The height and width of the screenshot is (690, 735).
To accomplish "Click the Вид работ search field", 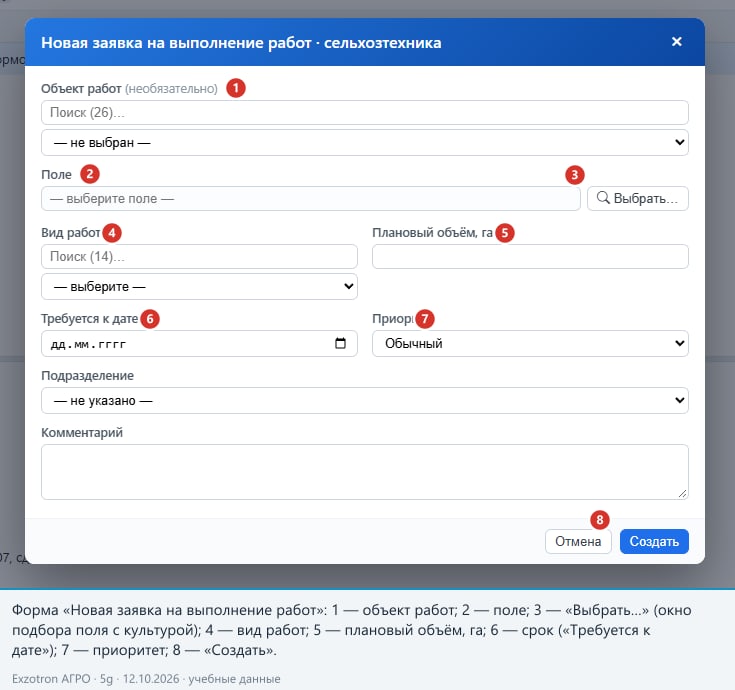I will coord(199,256).
